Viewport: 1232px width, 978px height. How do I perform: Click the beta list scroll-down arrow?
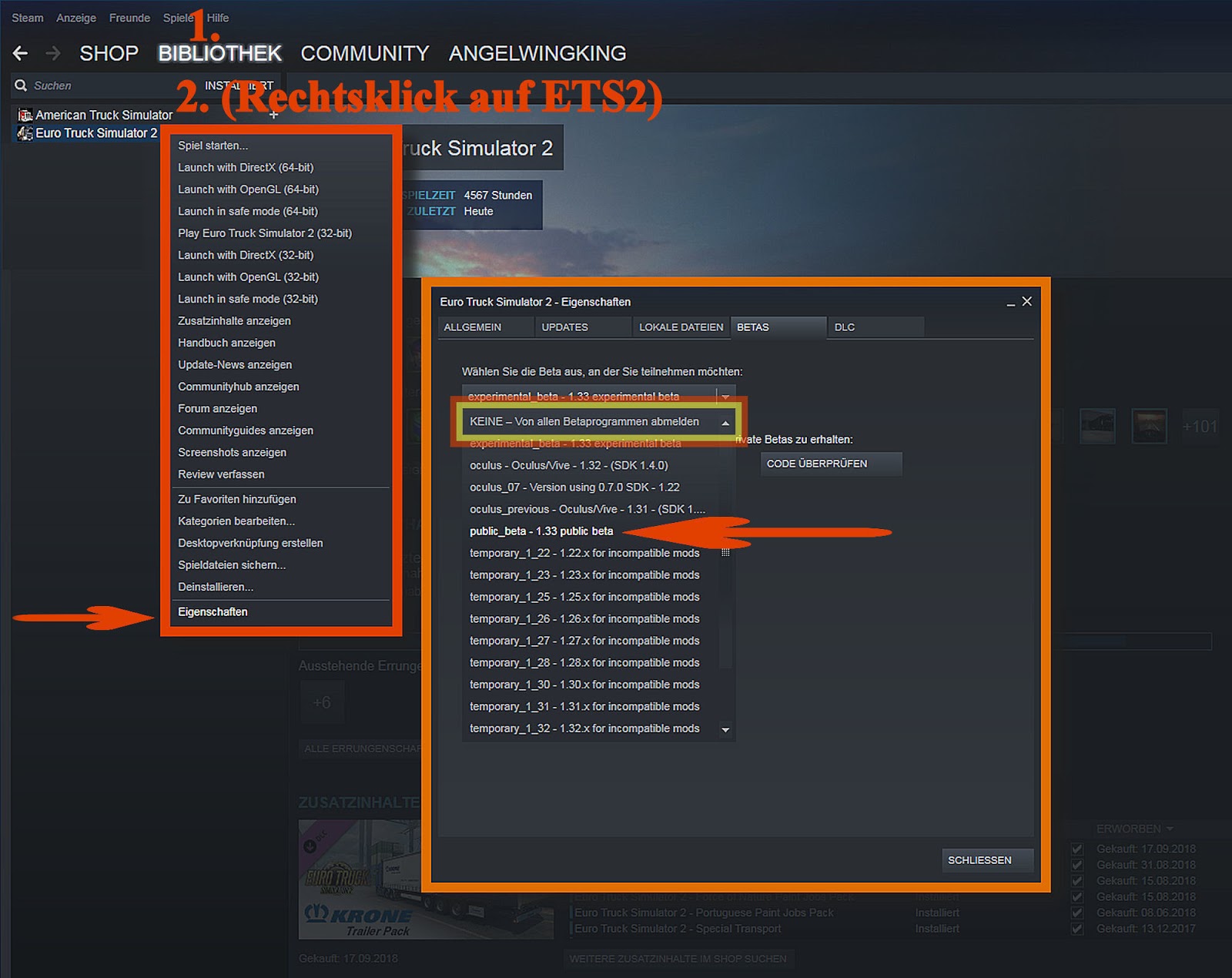(x=725, y=730)
